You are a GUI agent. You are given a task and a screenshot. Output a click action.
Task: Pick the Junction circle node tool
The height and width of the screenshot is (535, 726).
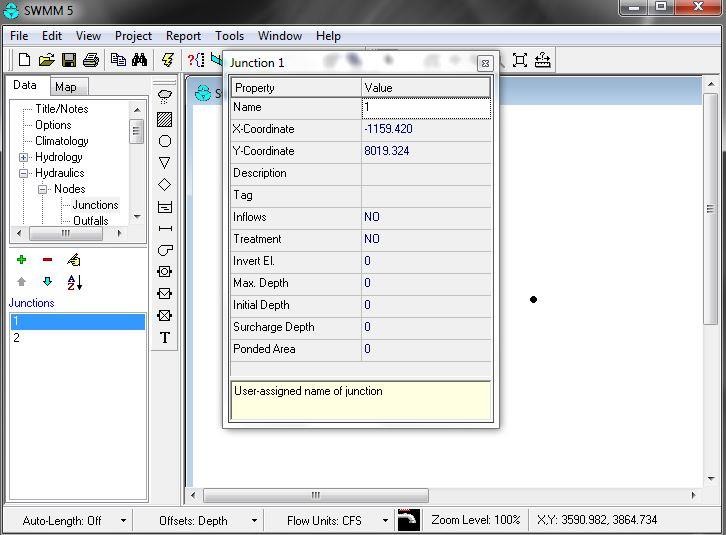pyautogui.click(x=165, y=141)
